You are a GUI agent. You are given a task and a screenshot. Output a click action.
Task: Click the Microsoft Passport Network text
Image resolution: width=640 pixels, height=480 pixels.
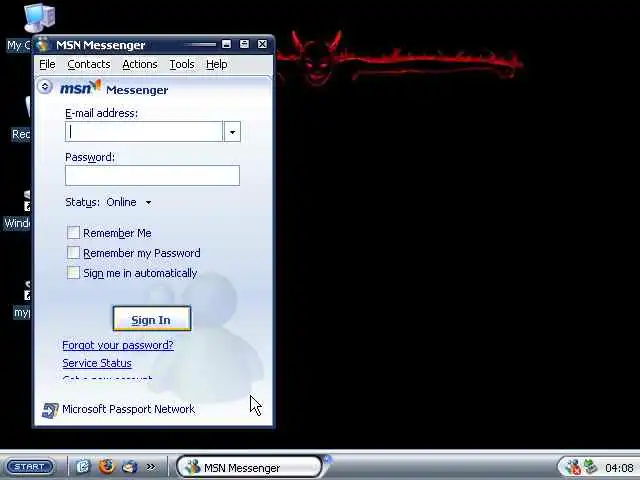(x=128, y=409)
